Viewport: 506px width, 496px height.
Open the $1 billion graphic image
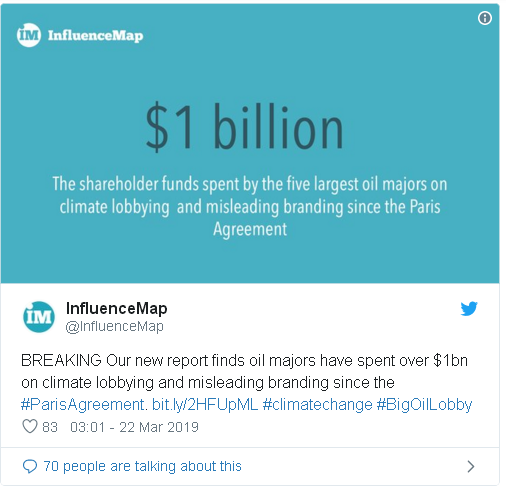[x=250, y=144]
